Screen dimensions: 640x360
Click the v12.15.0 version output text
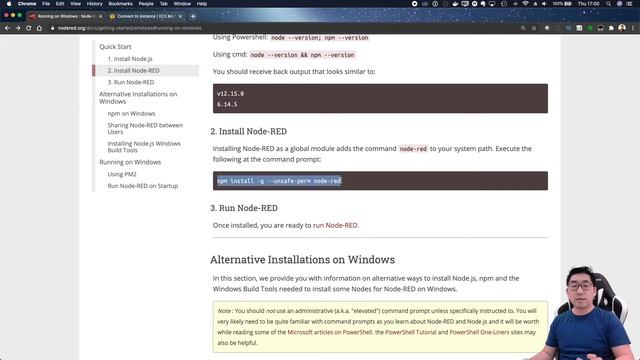230,93
